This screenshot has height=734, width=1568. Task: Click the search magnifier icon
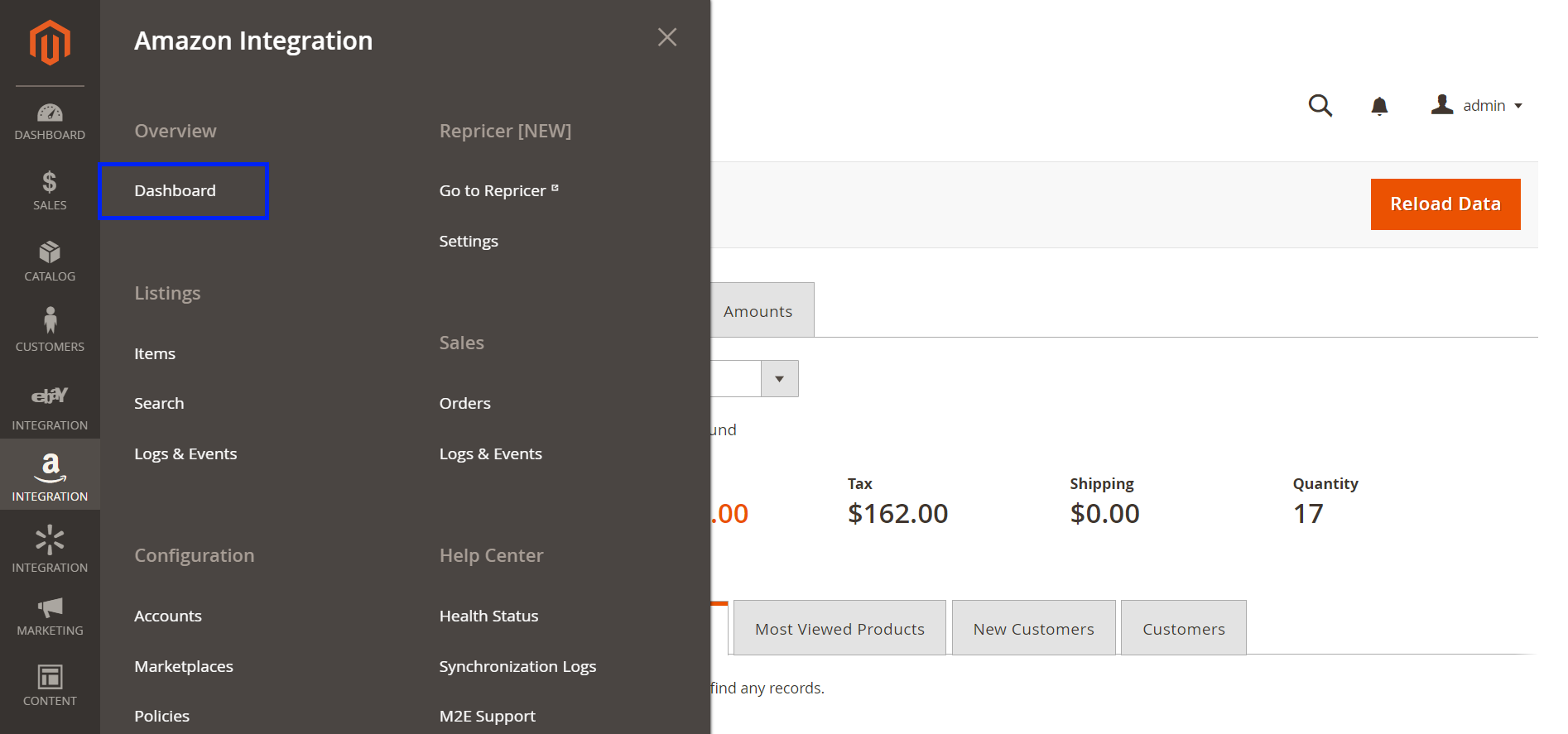tap(1320, 106)
